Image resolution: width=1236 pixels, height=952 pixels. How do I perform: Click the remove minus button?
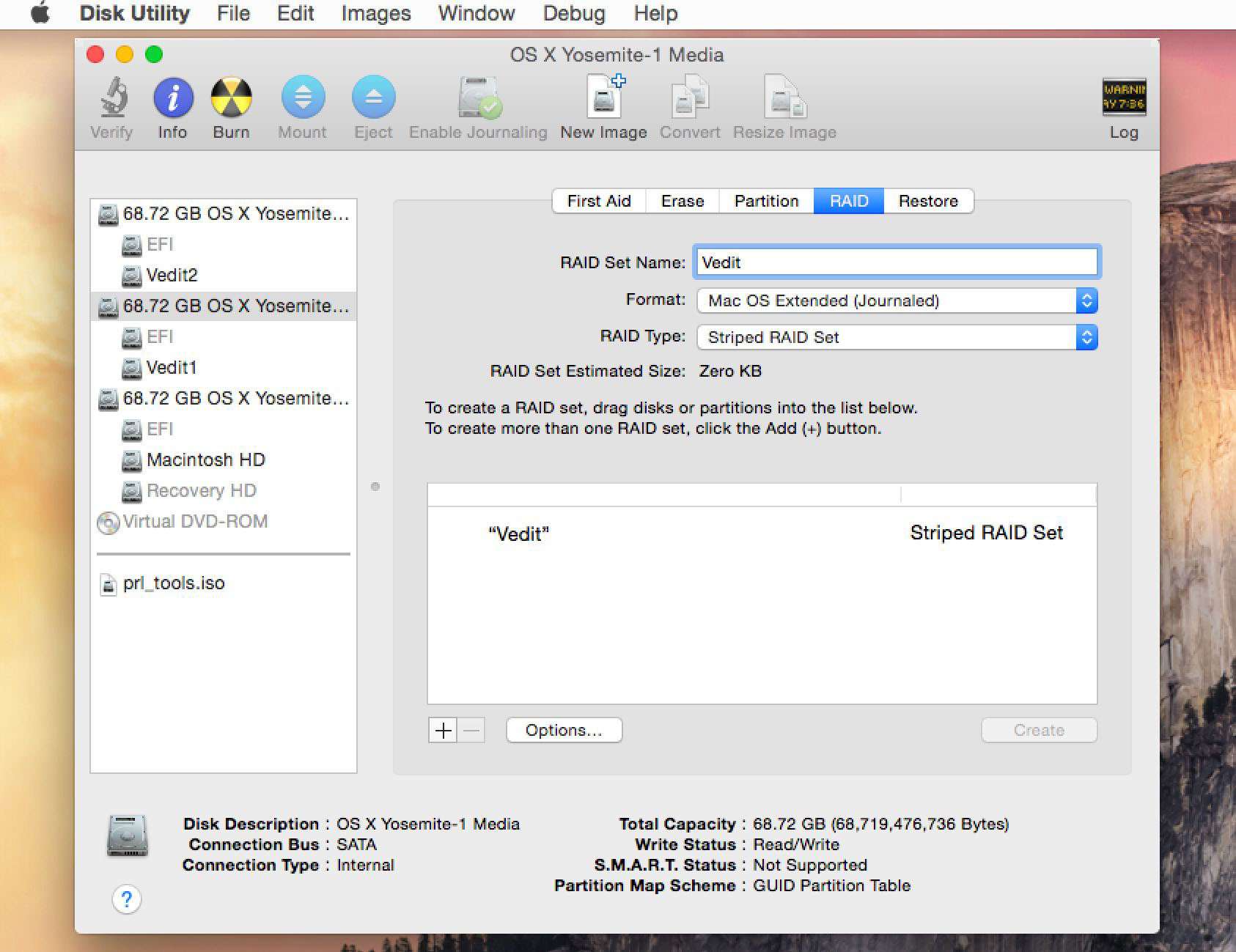[x=471, y=730]
